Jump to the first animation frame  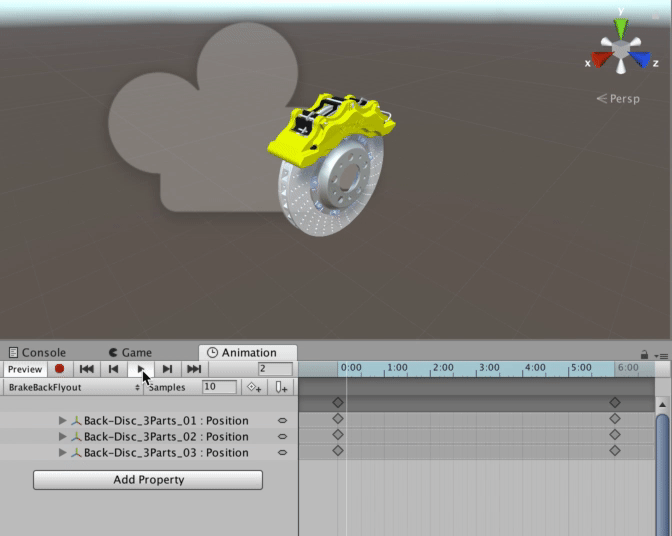point(87,369)
